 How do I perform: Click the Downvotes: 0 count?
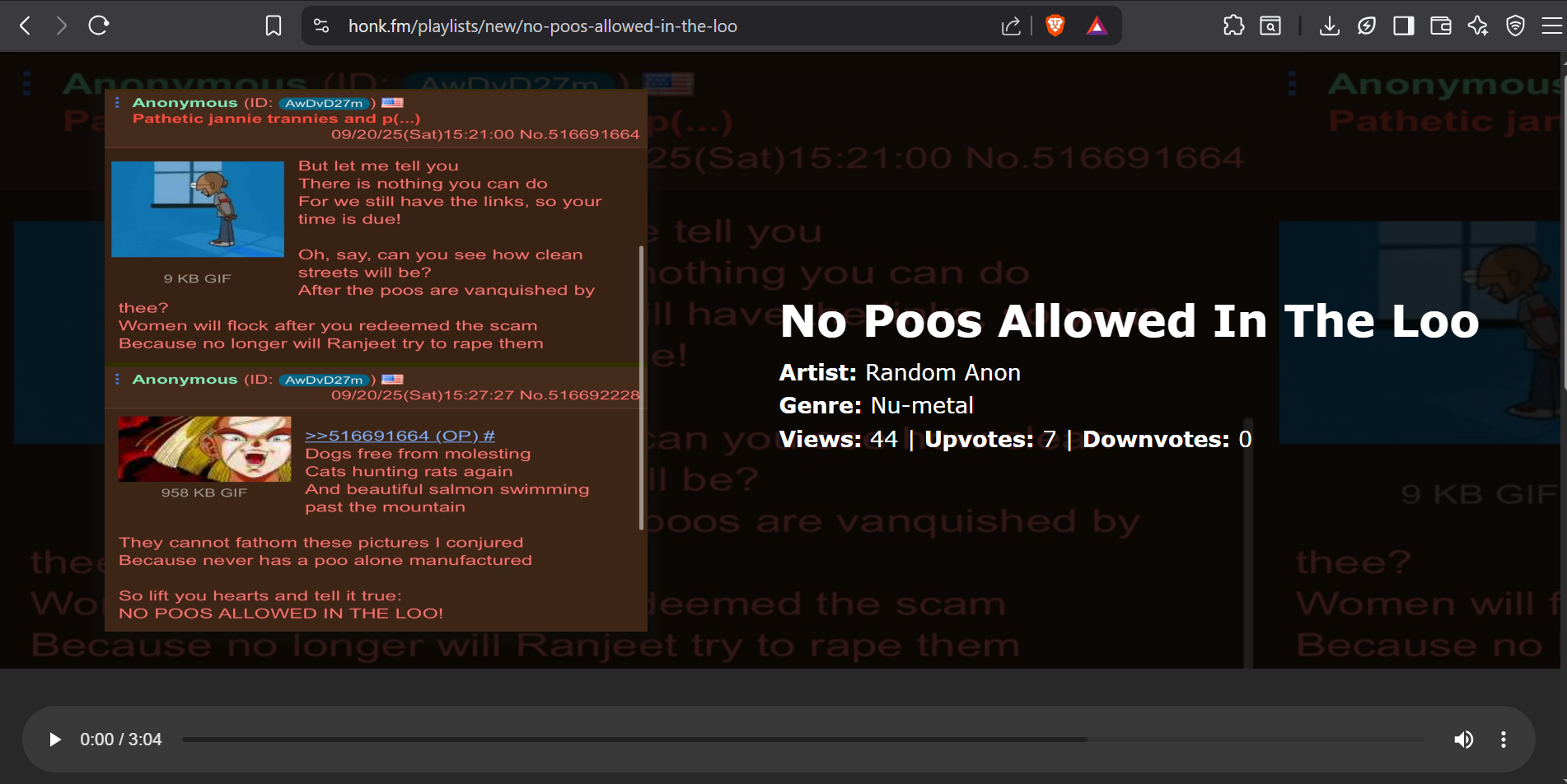tap(1167, 439)
